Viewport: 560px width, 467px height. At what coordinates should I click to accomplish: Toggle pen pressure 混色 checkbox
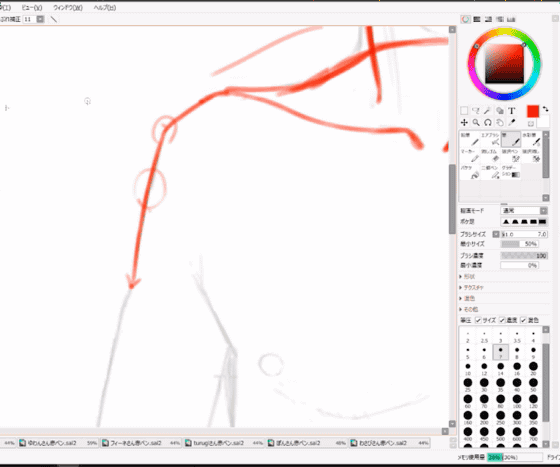coord(523,320)
